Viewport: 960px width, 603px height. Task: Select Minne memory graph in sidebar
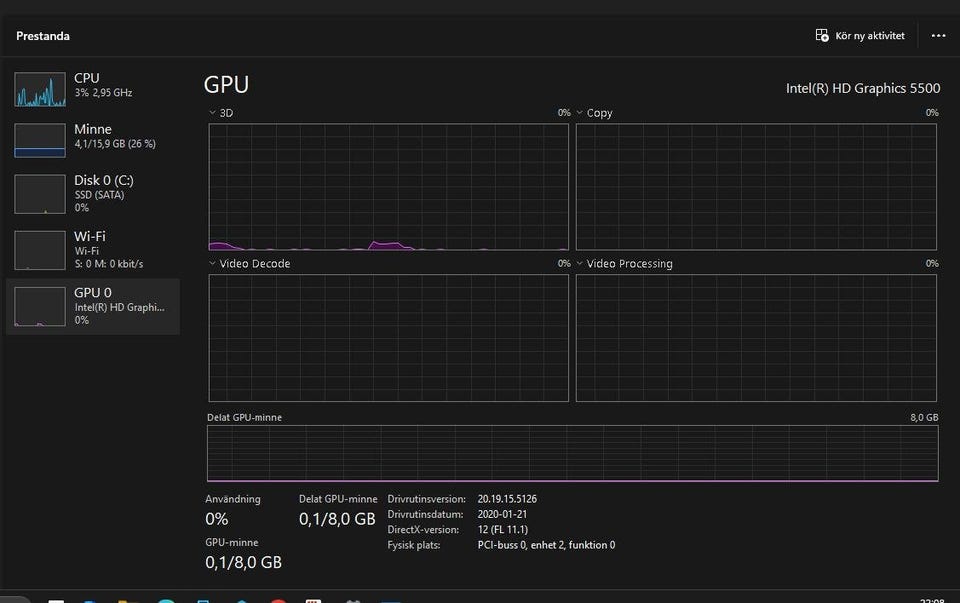[x=40, y=139]
